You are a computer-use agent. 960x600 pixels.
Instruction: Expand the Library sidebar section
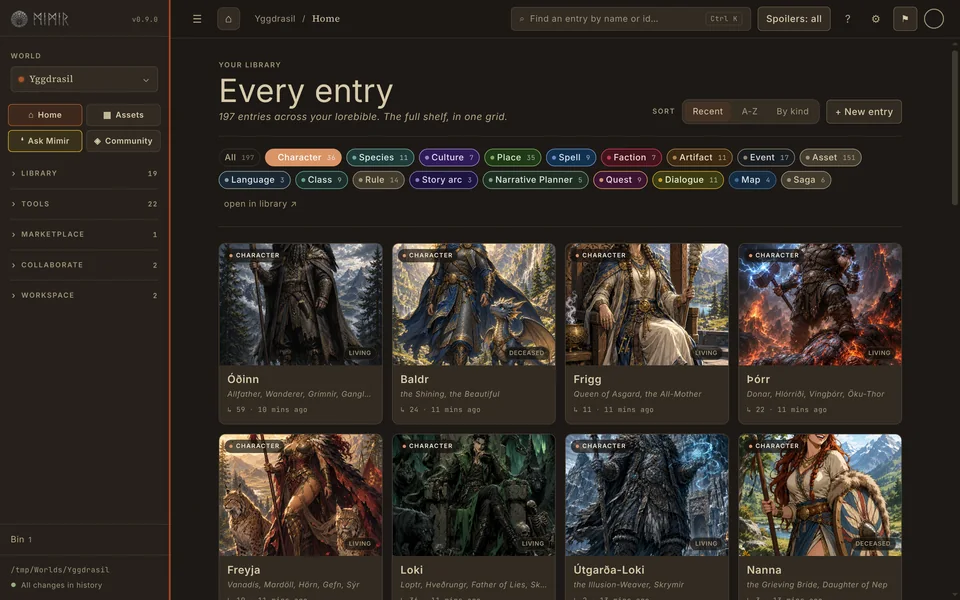pyautogui.click(x=84, y=173)
